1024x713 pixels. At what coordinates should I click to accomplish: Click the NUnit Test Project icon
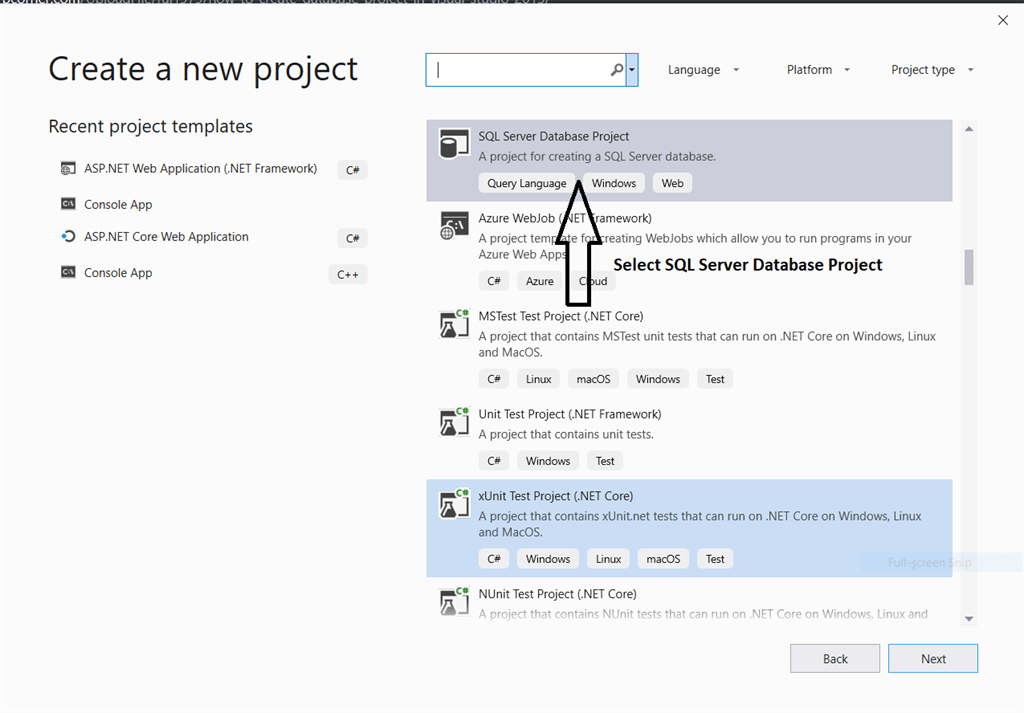pos(454,601)
